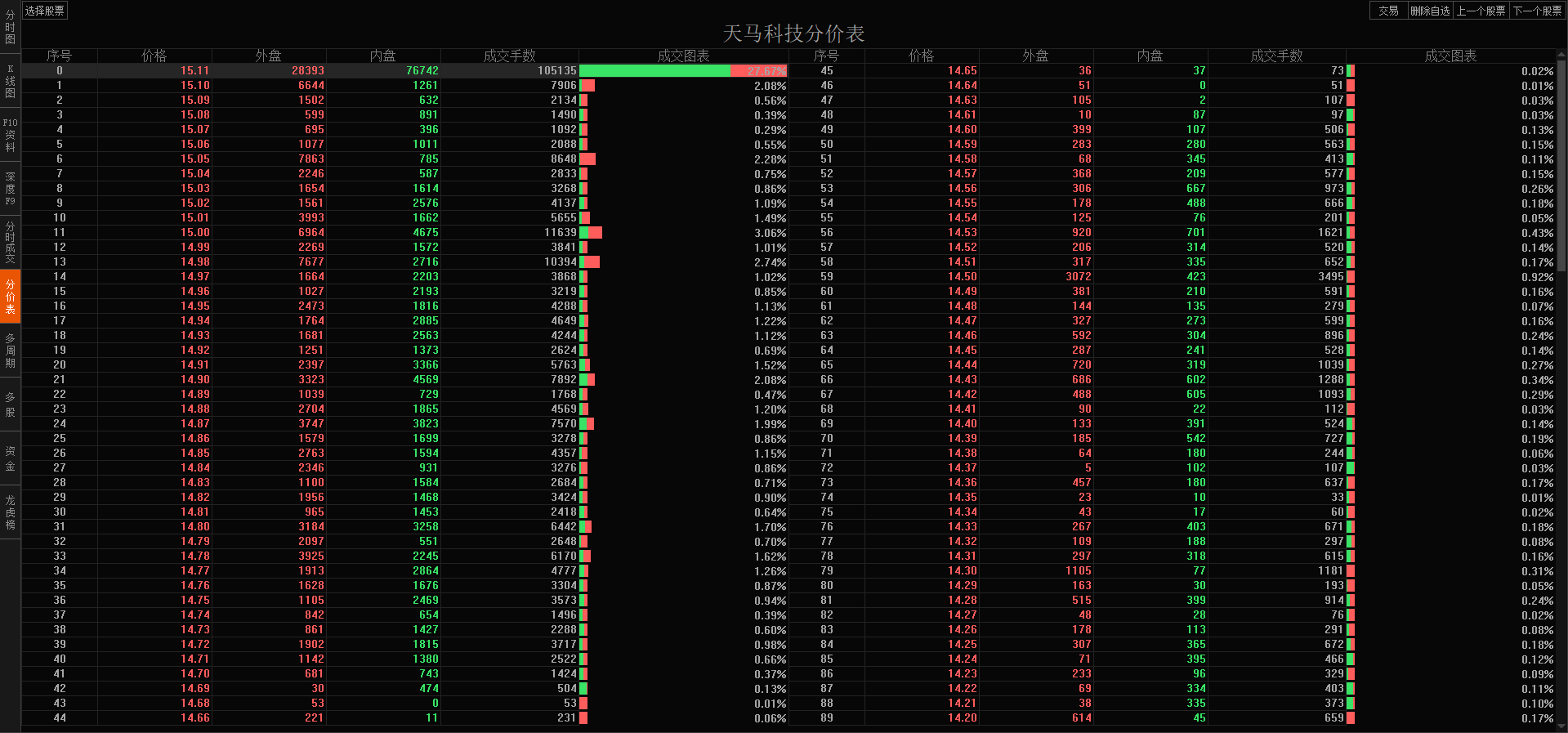The width and height of the screenshot is (1568, 733).
Task: Click outer volume value 3072
Action: tap(1079, 277)
